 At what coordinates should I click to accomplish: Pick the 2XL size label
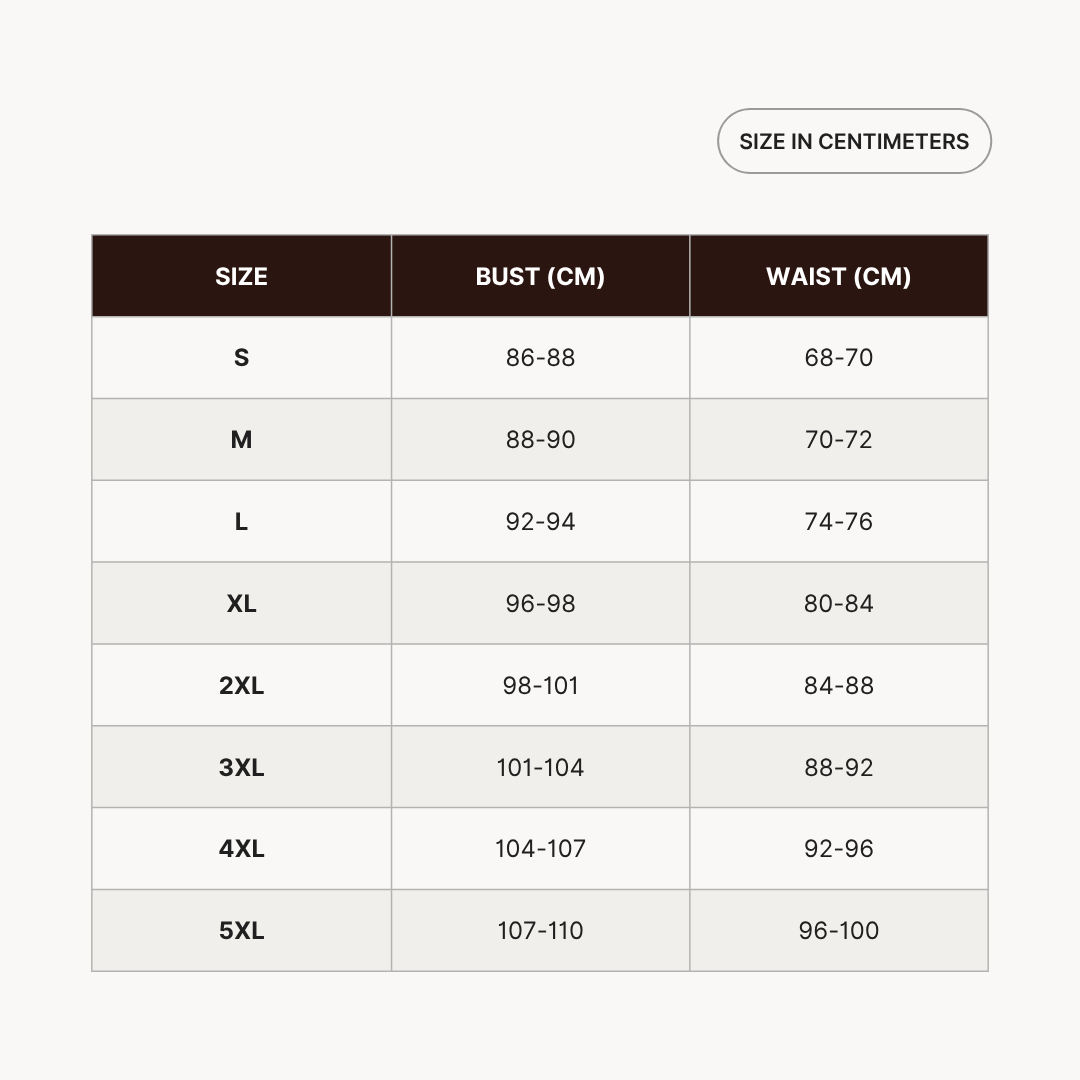click(x=241, y=686)
